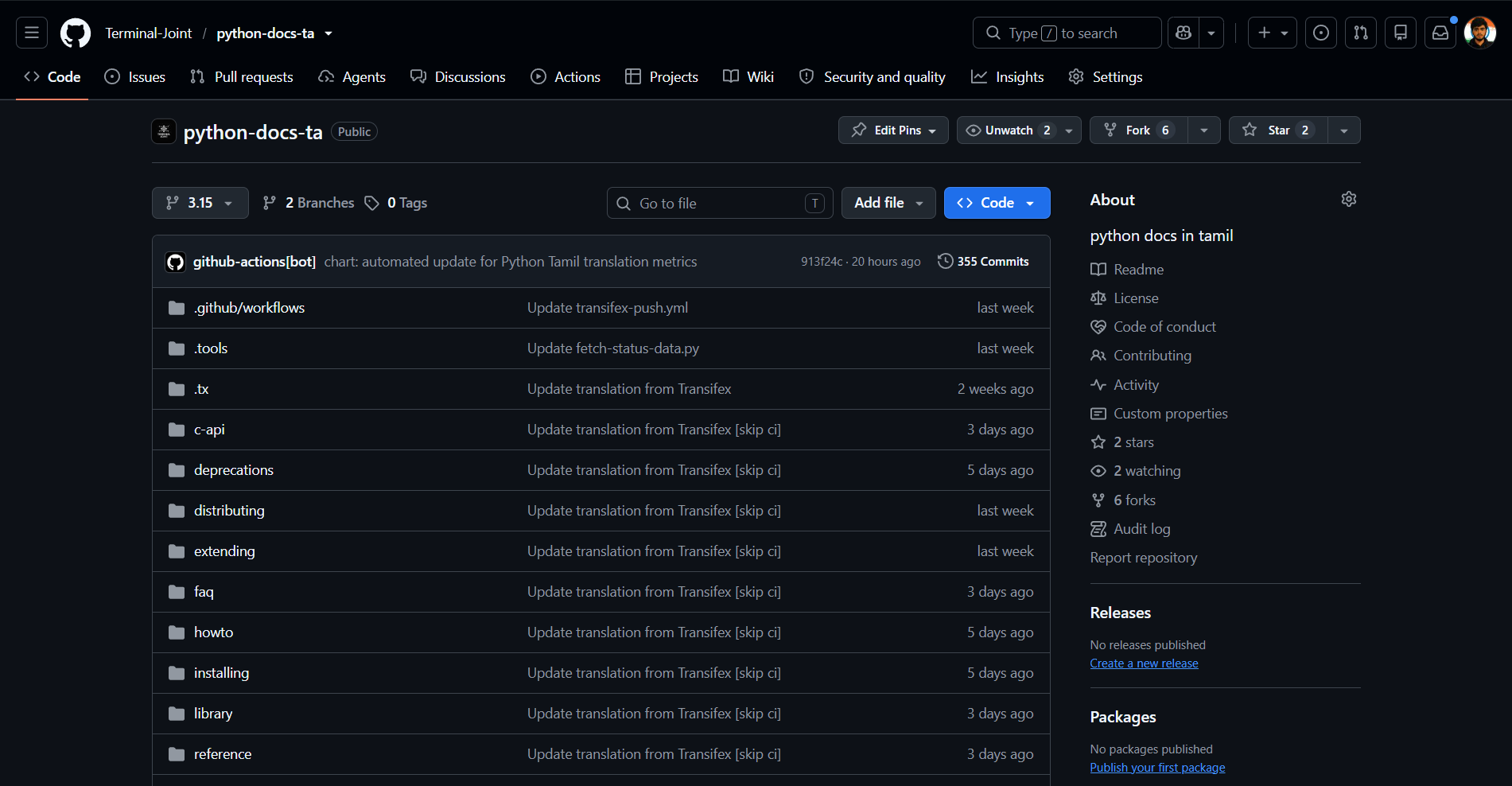This screenshot has width=1512, height=786.
Task: Click the Fork button
Action: (1138, 130)
